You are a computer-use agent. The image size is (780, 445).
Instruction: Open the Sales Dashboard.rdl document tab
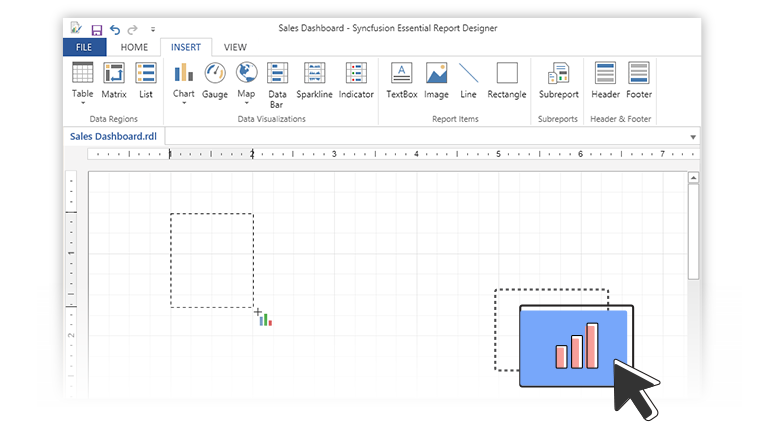click(113, 137)
